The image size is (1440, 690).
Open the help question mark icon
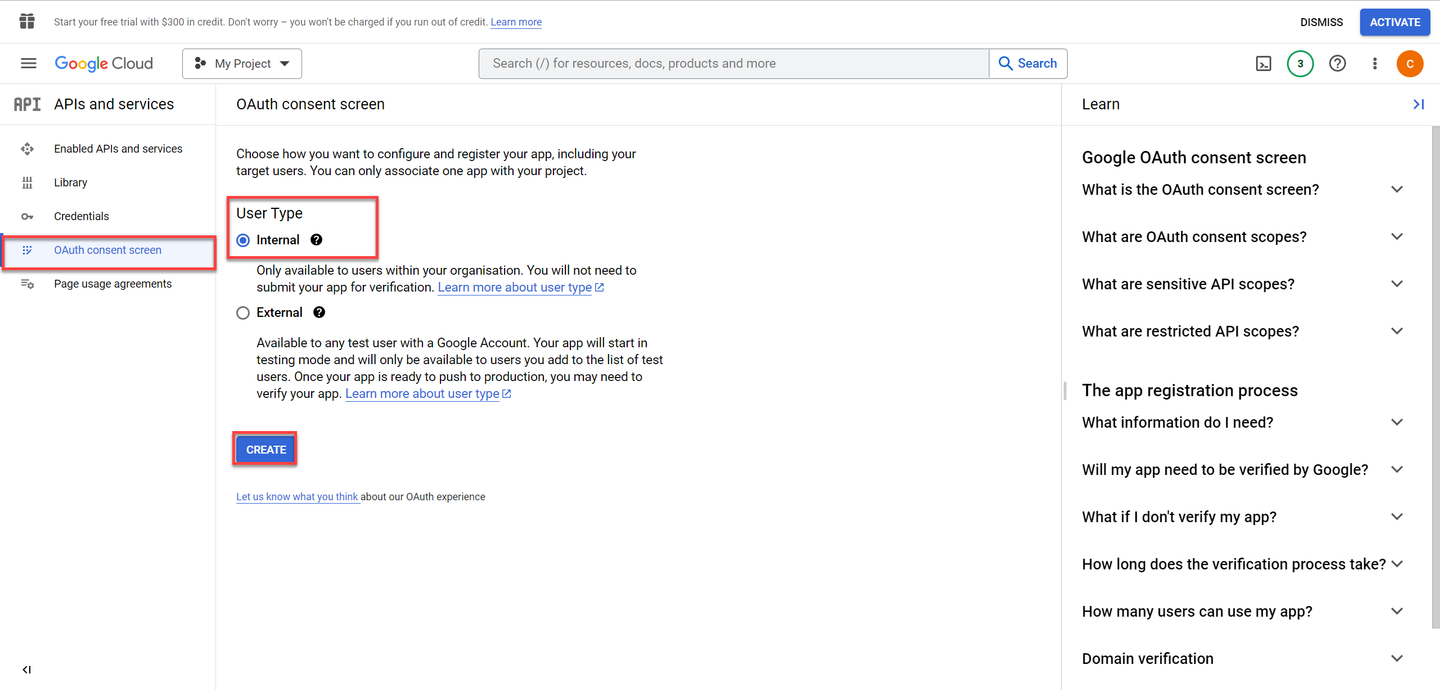click(x=1337, y=64)
